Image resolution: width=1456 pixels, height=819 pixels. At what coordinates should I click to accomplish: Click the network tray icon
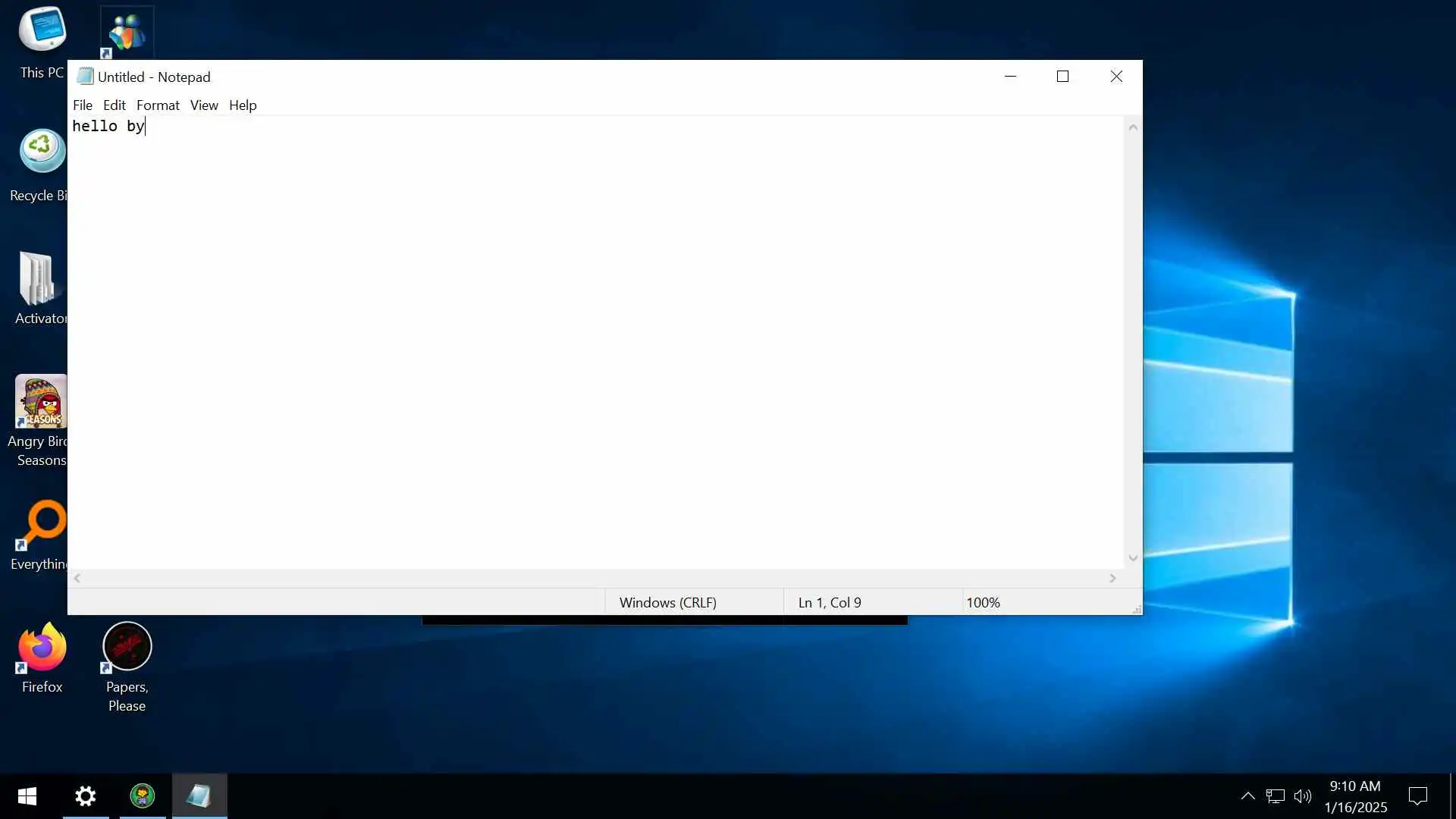(1276, 795)
